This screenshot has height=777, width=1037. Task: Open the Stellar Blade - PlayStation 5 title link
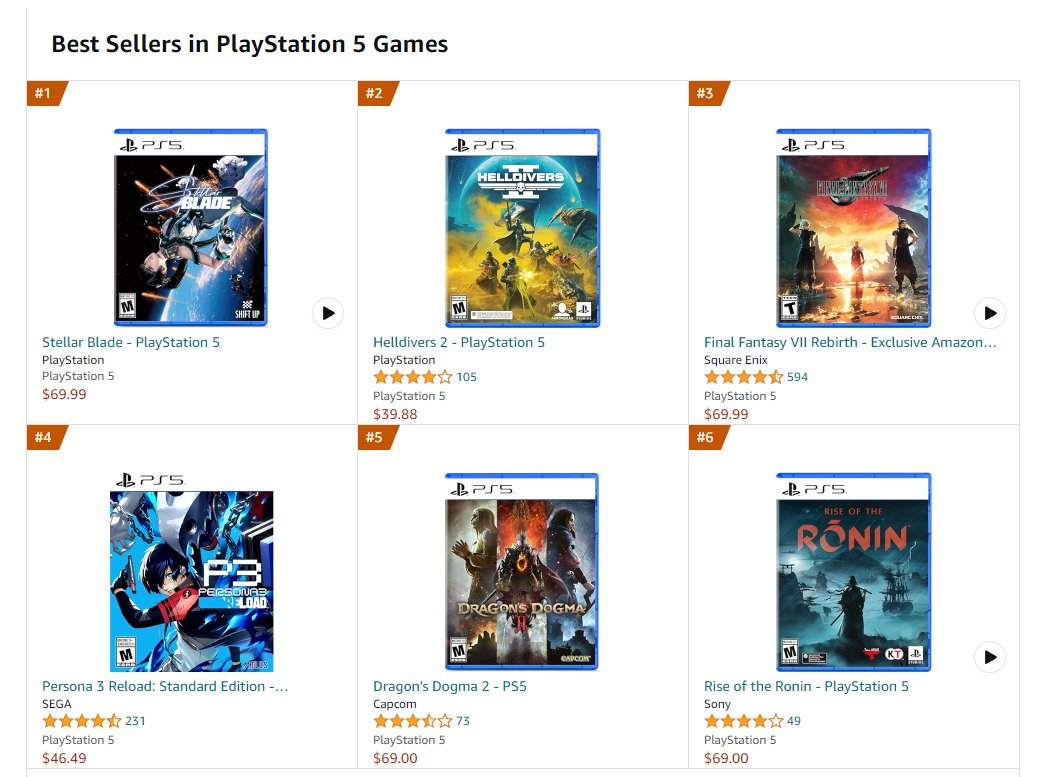coord(131,343)
